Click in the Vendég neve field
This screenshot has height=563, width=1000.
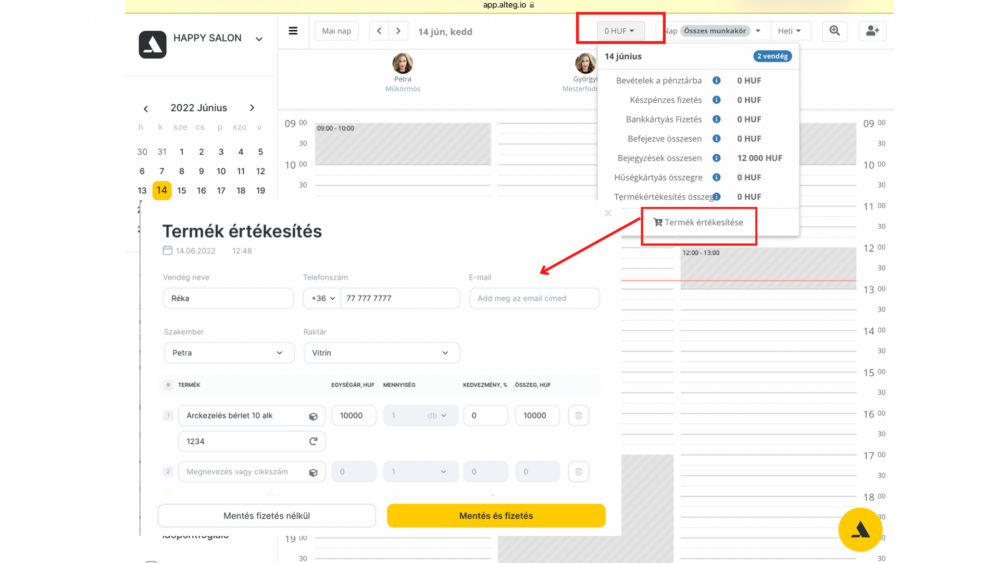click(228, 298)
